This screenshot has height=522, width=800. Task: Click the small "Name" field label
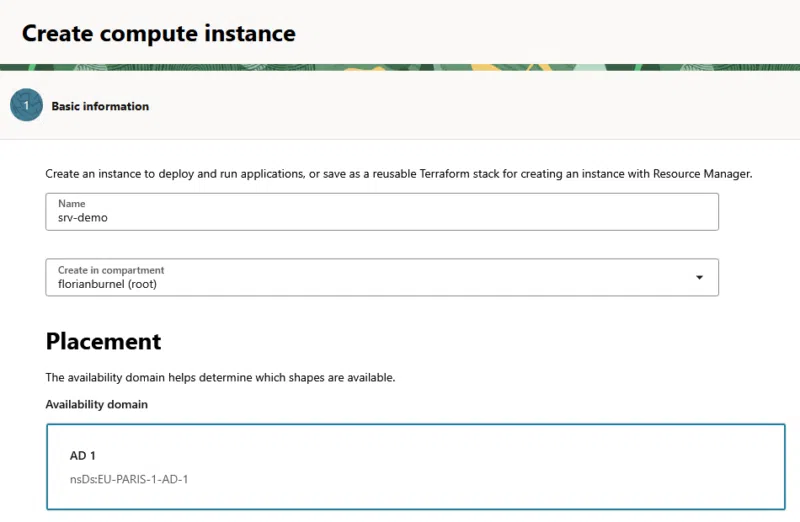click(x=71, y=204)
